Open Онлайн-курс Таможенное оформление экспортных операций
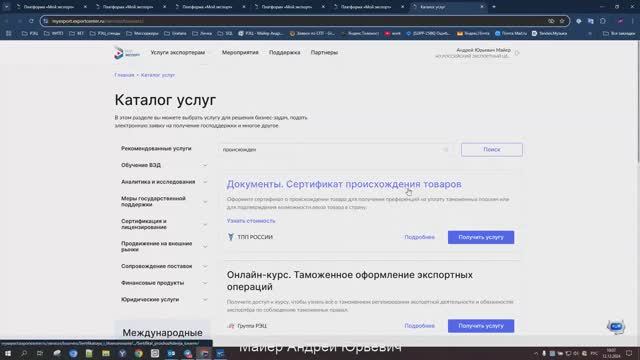 [350, 281]
